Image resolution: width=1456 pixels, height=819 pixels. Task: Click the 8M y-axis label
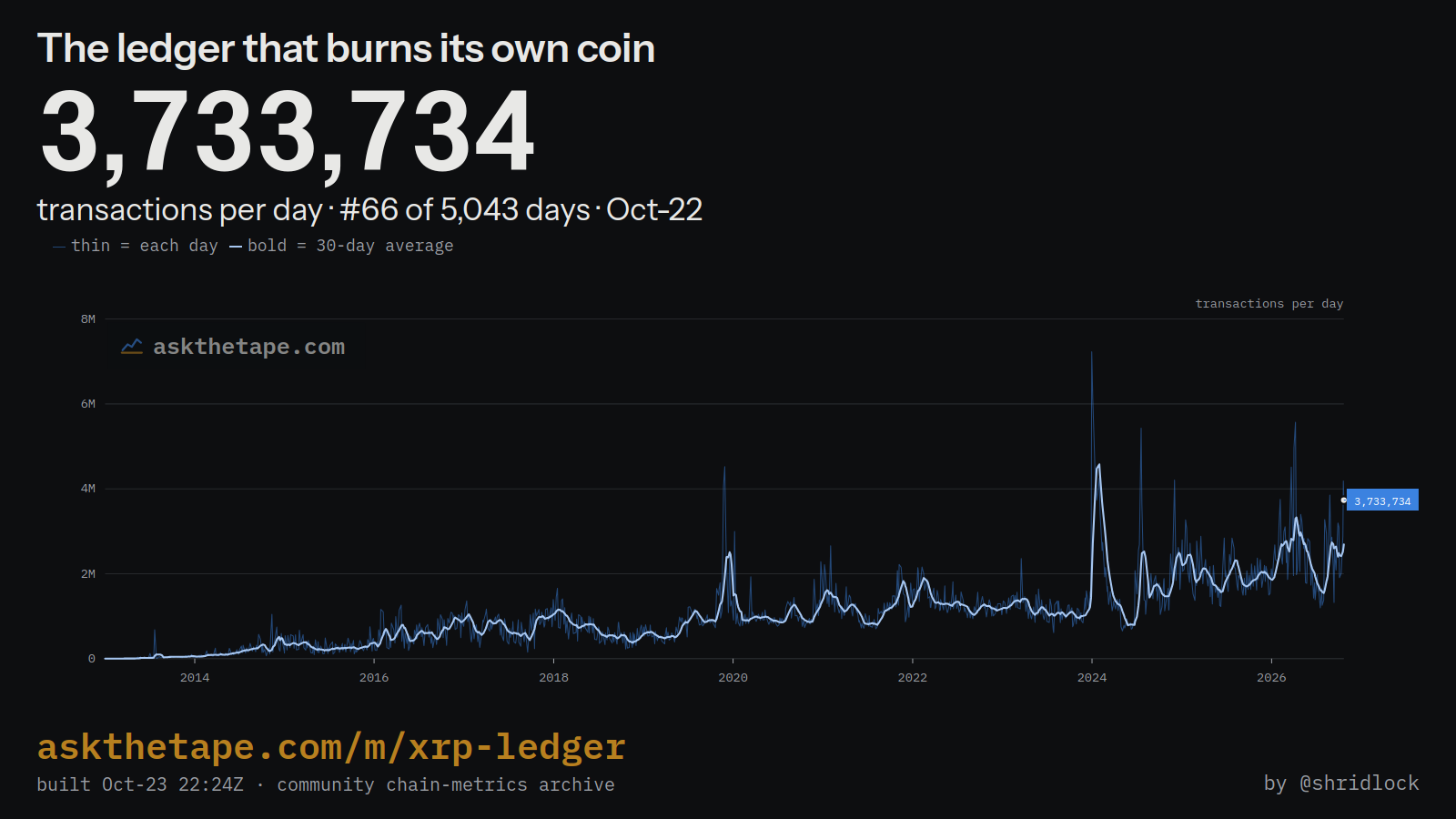point(88,318)
